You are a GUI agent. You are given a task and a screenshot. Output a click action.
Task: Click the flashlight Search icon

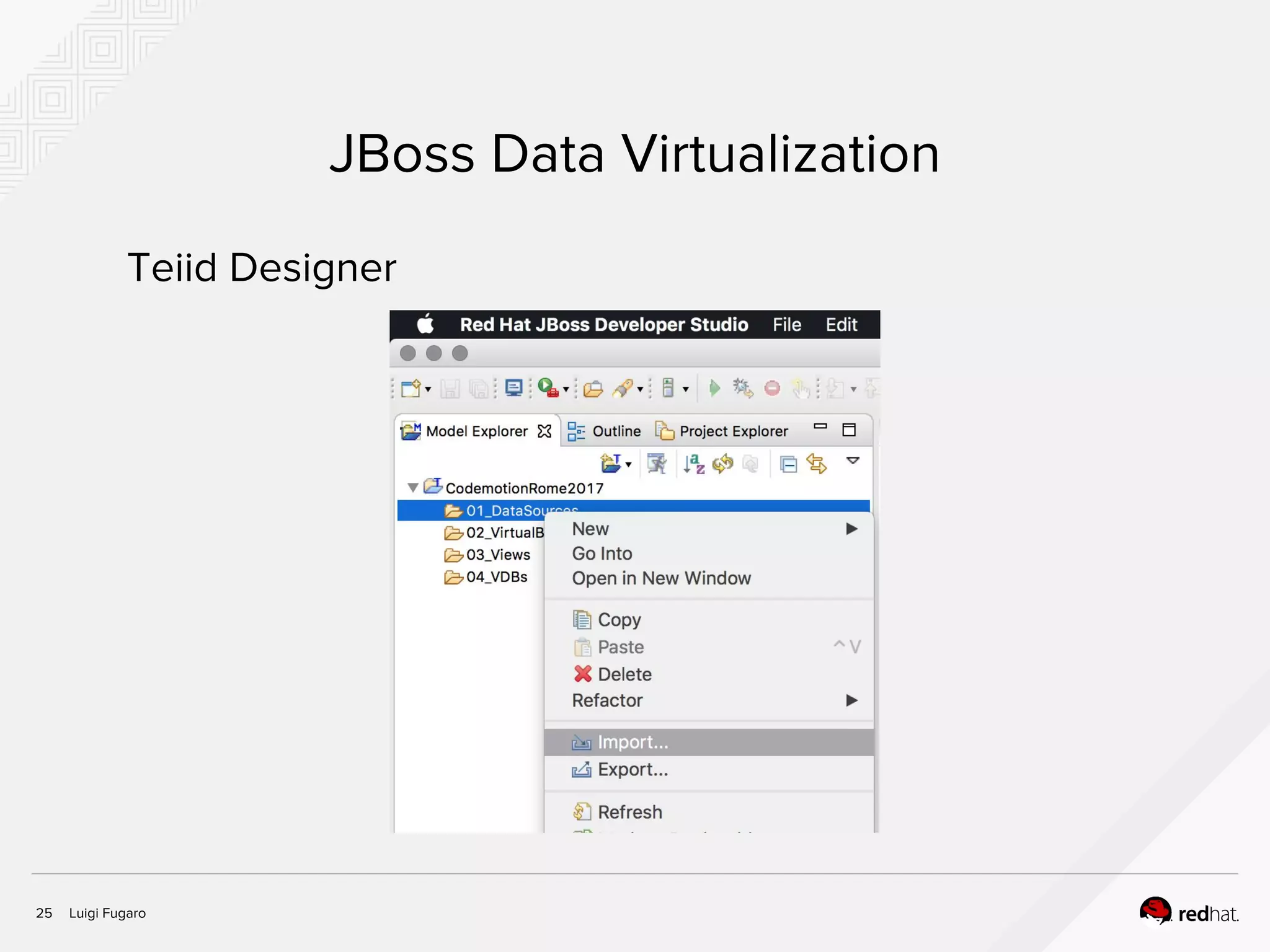click(x=623, y=389)
